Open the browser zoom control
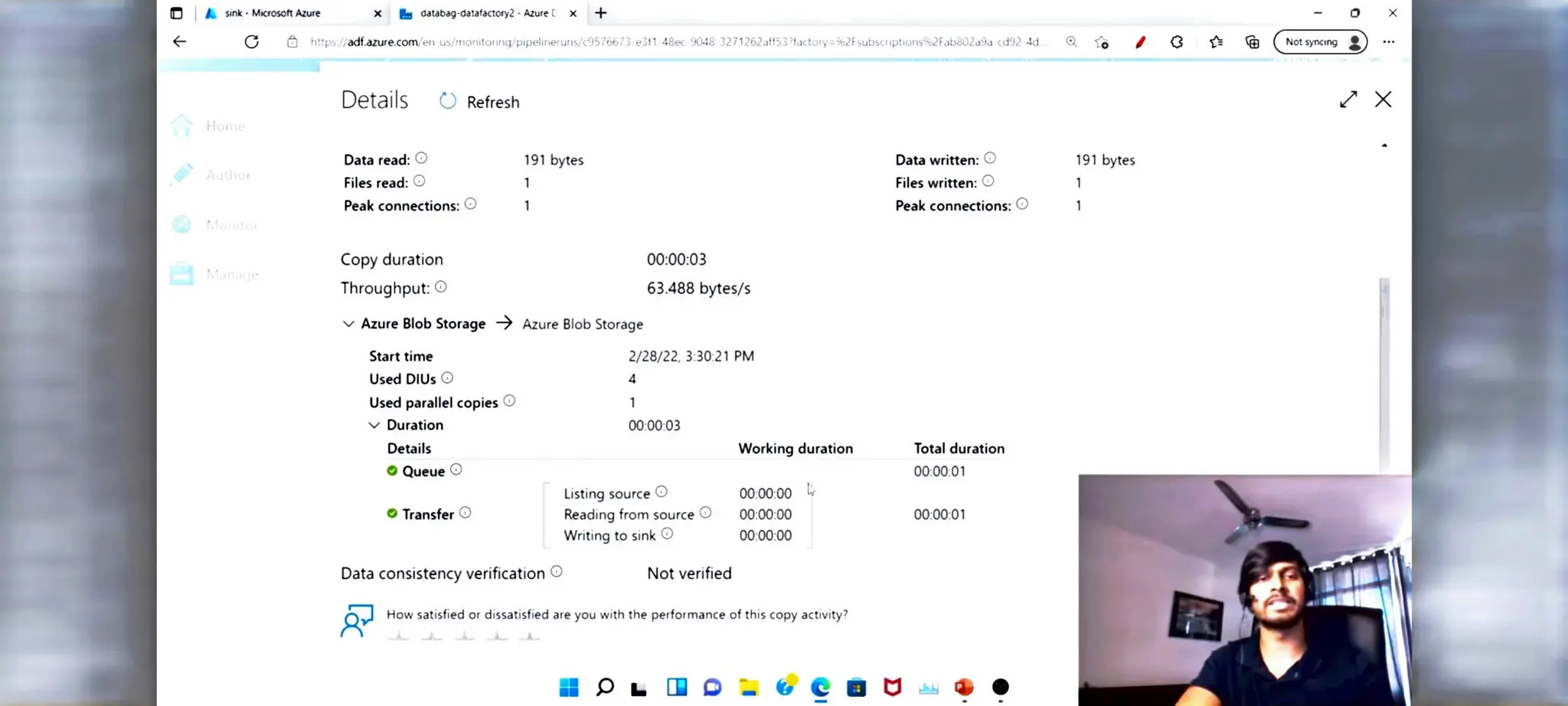The image size is (1568, 706). [x=1071, y=42]
